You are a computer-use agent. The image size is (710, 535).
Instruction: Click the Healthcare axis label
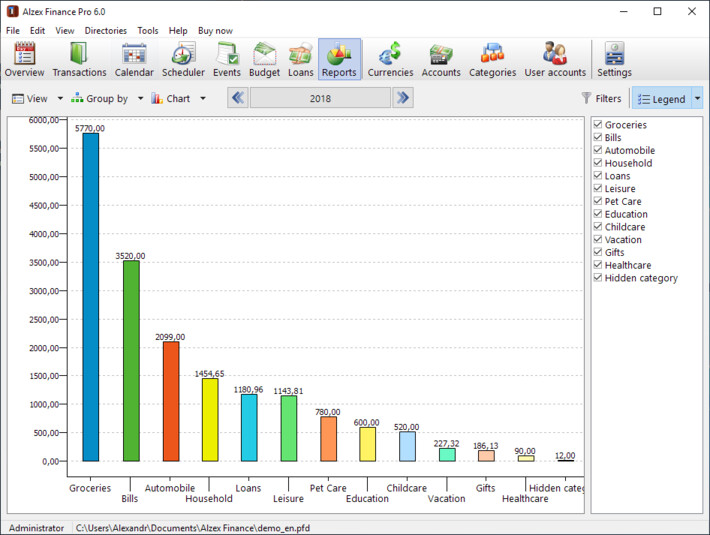click(x=525, y=498)
